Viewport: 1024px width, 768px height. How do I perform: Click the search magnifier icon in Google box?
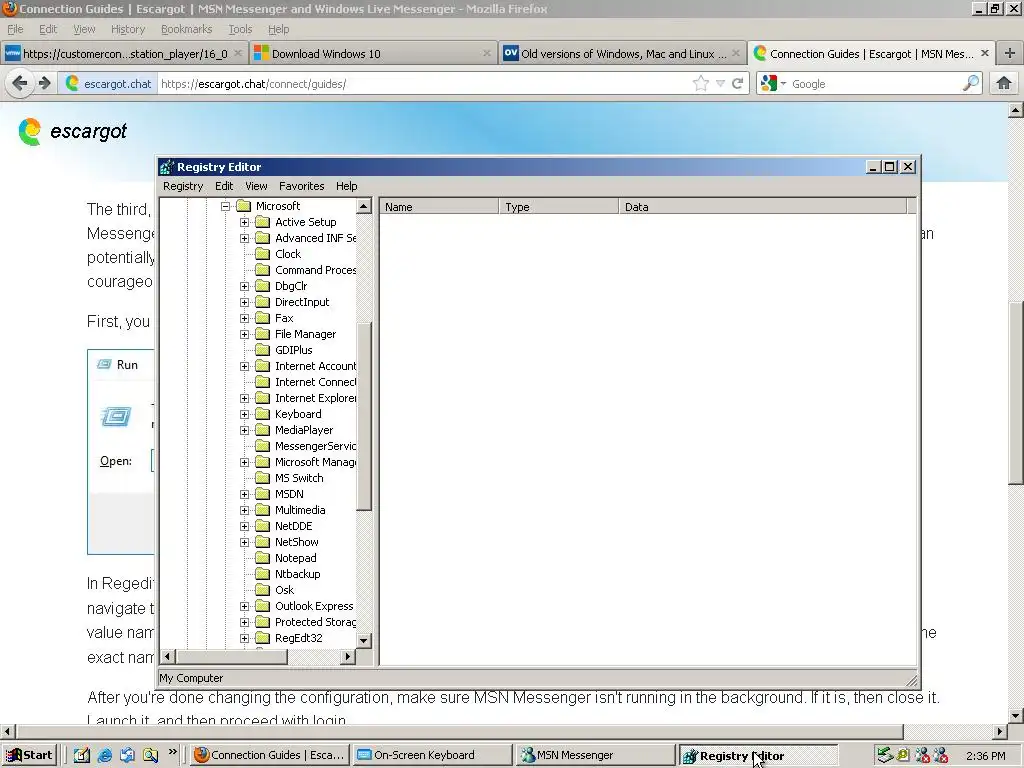[971, 84]
